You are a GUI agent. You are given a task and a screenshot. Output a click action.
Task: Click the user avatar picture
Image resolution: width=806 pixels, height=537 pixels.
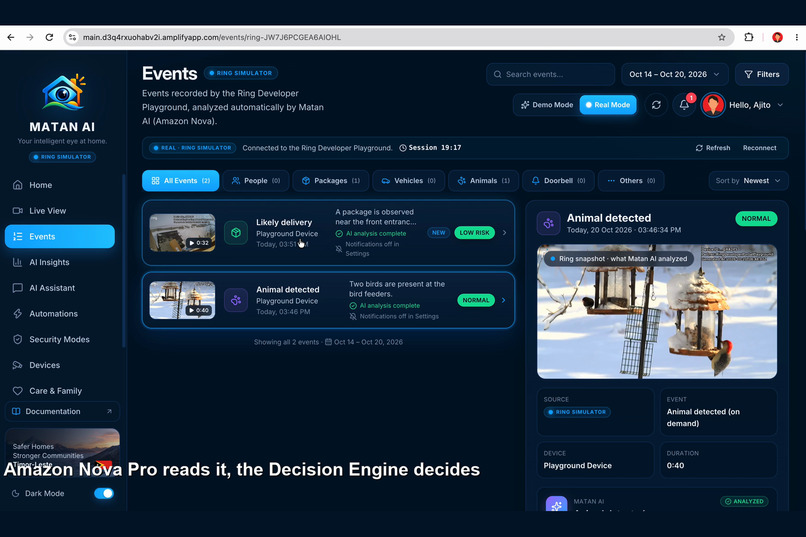tap(713, 105)
